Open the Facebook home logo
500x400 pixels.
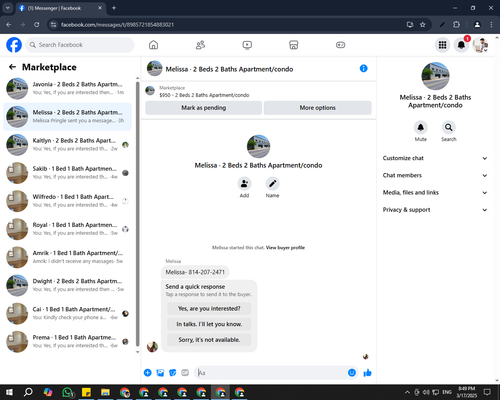[14, 45]
